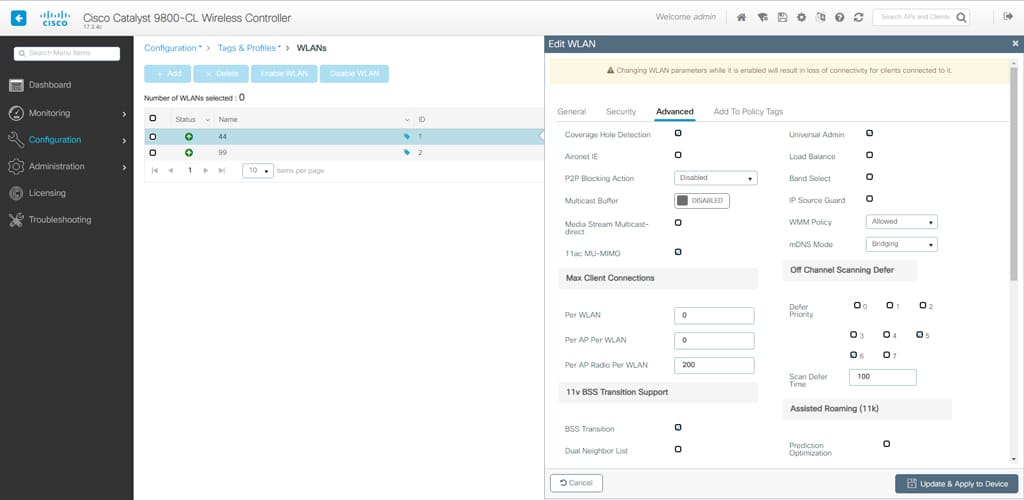
Task: Click the Dashboard sidebar icon
Action: tap(16, 85)
